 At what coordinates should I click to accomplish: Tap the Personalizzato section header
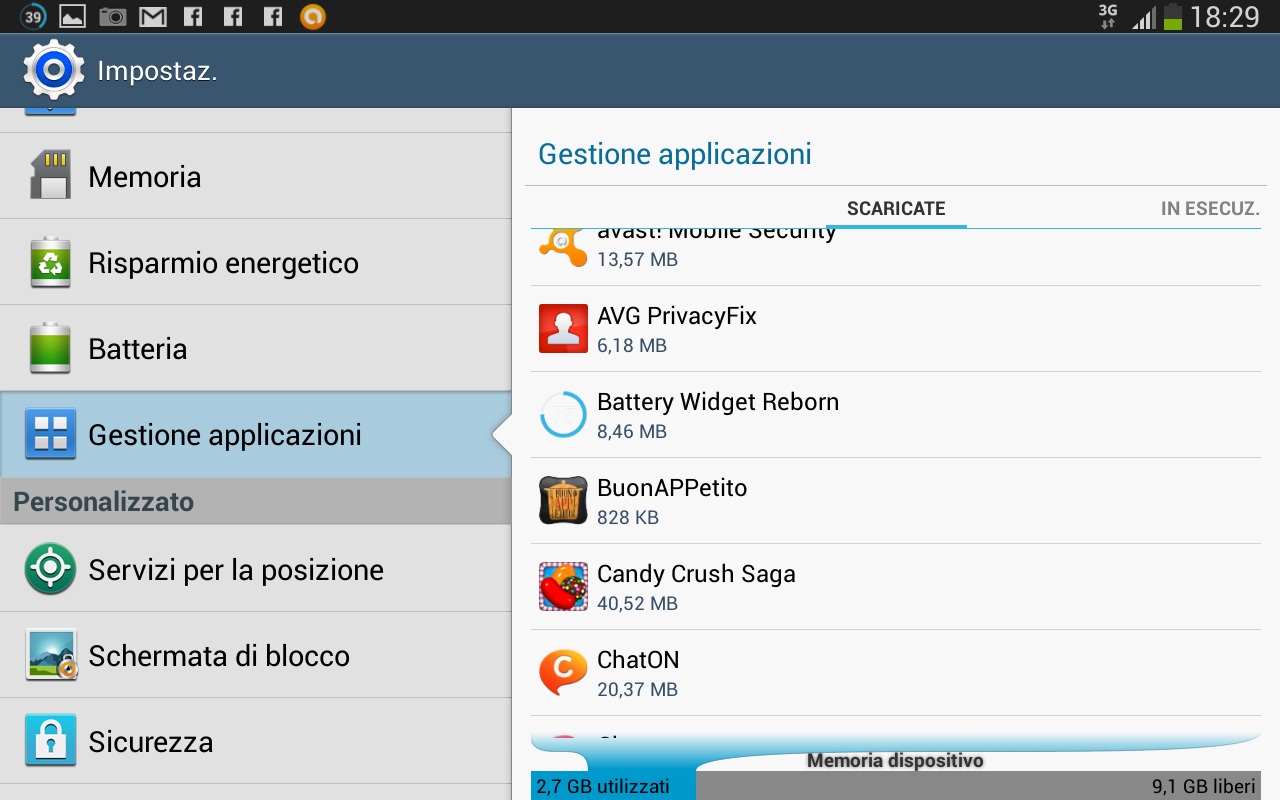point(255,501)
